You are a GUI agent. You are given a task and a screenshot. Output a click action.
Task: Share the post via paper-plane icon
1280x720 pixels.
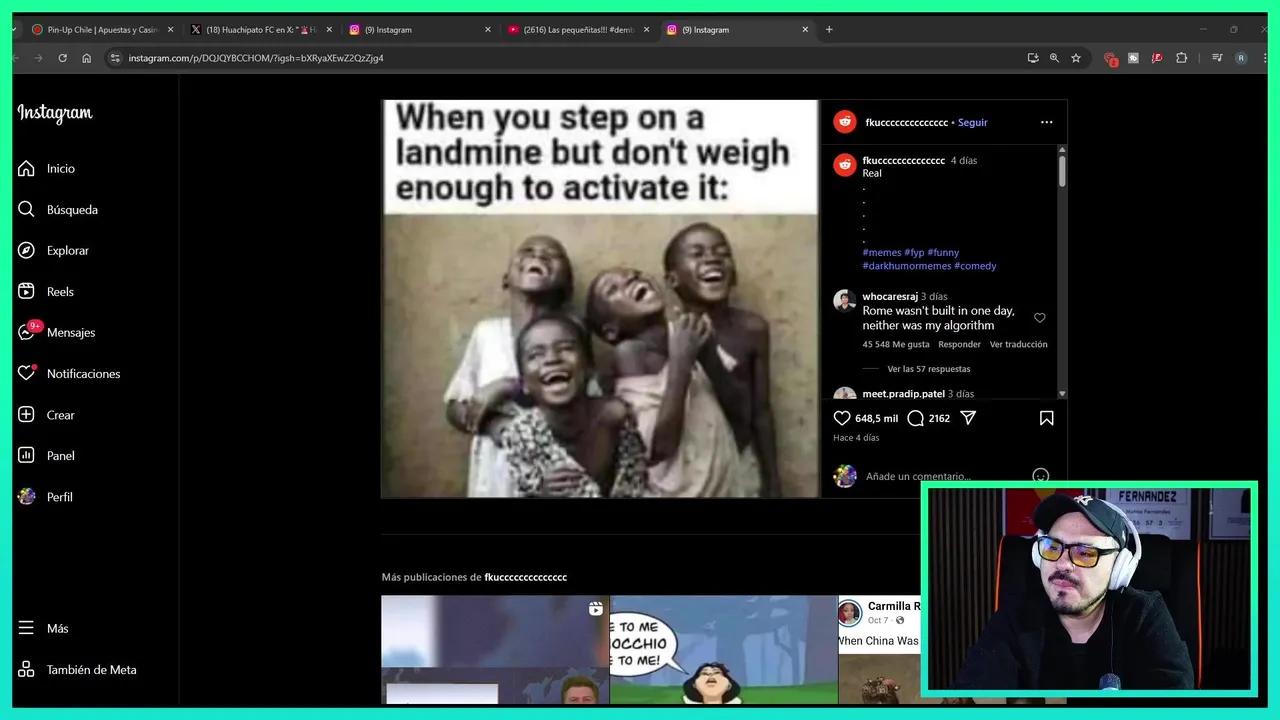[x=968, y=418]
